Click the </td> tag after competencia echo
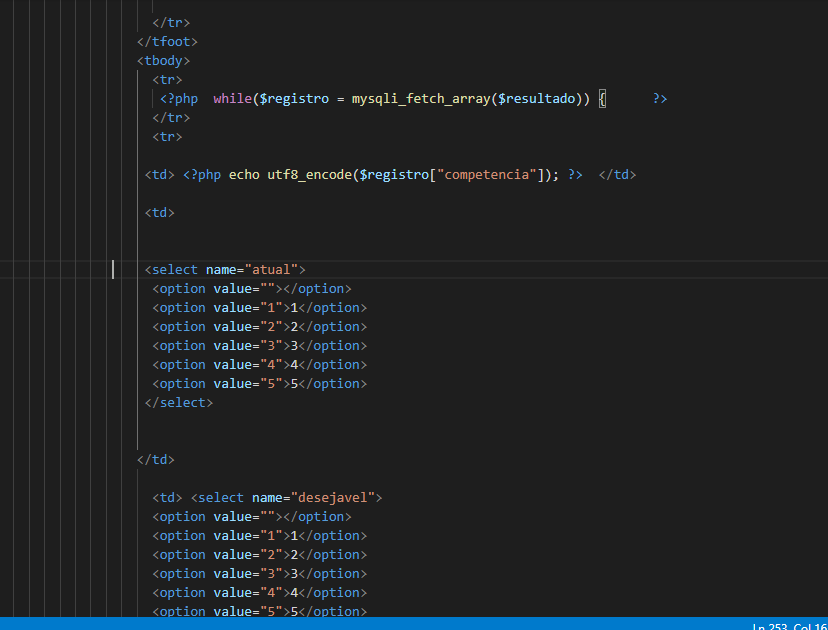Viewport: 828px width, 630px height. click(617, 175)
